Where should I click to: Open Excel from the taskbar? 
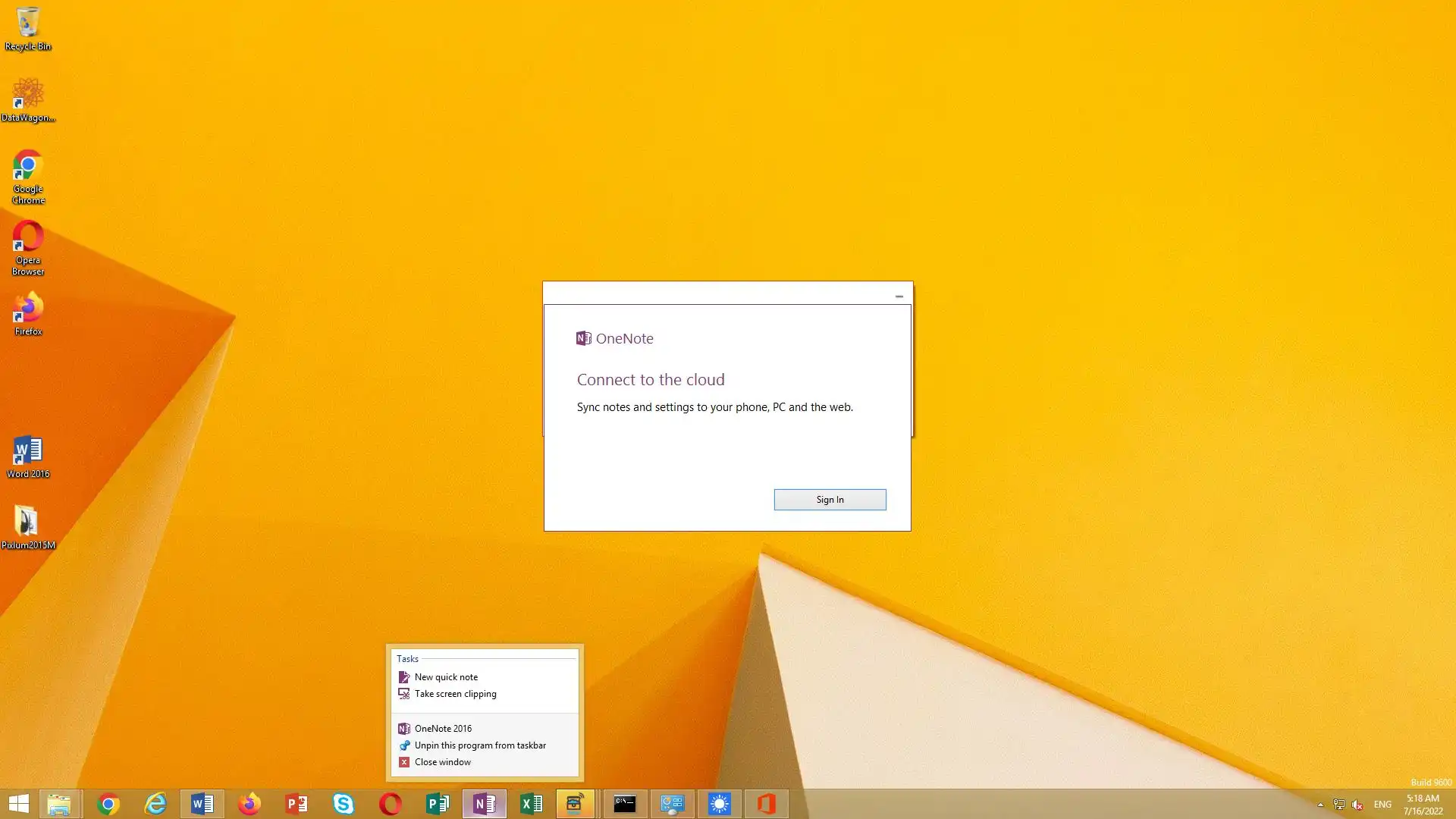531,804
